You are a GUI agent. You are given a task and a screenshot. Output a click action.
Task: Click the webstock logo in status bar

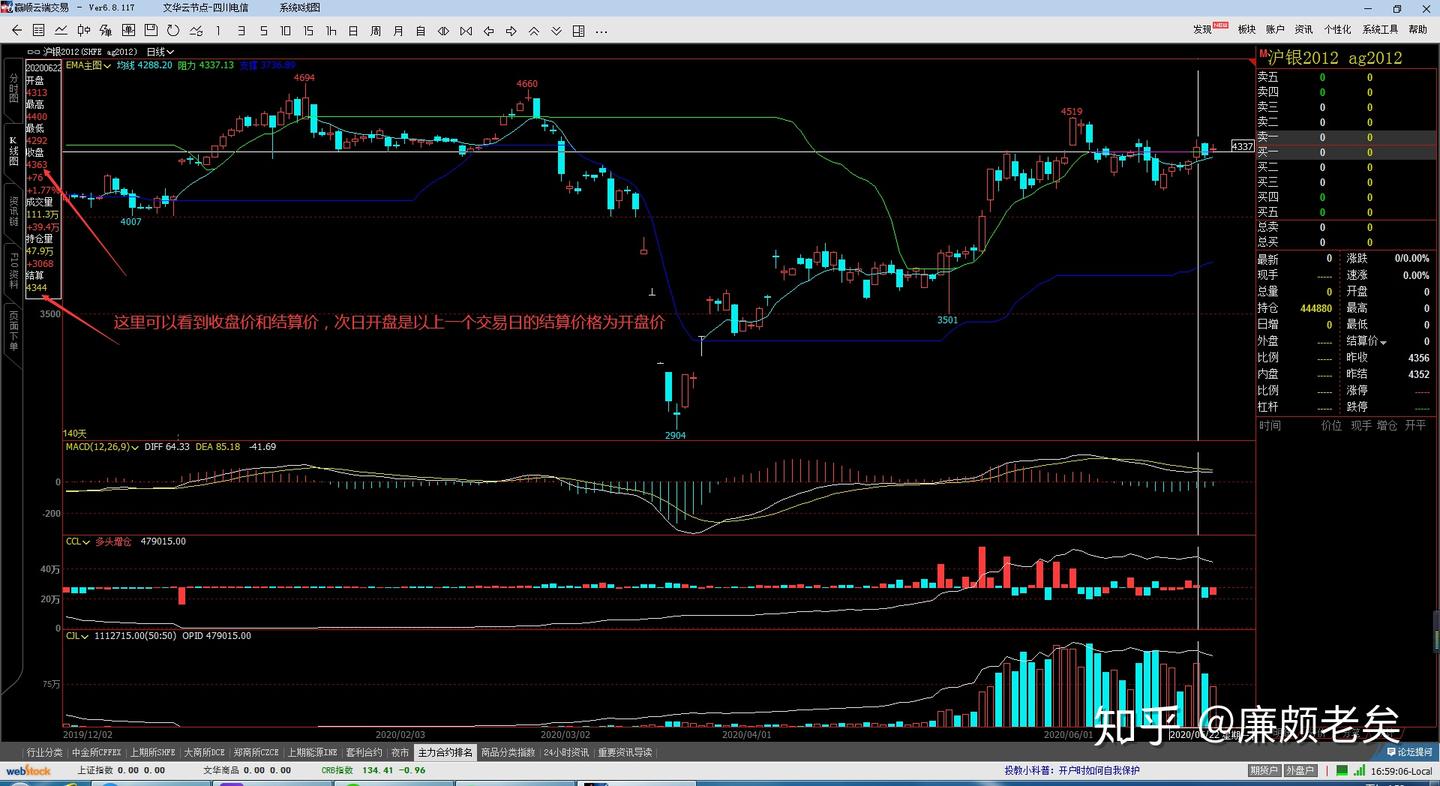tap(29, 771)
